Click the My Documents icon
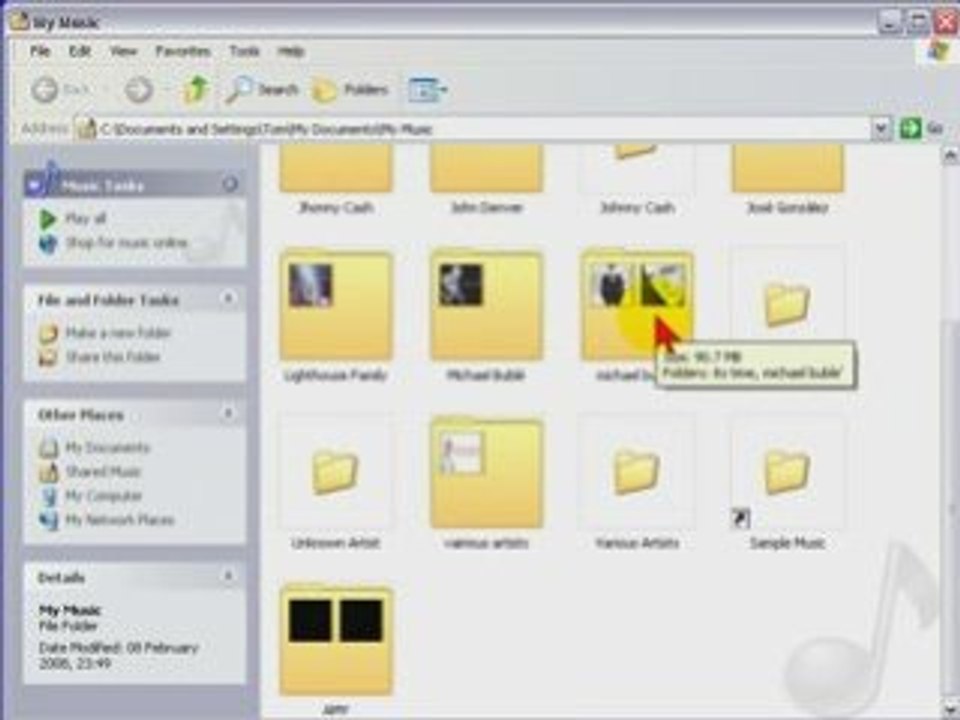This screenshot has width=960, height=720. (x=48, y=448)
